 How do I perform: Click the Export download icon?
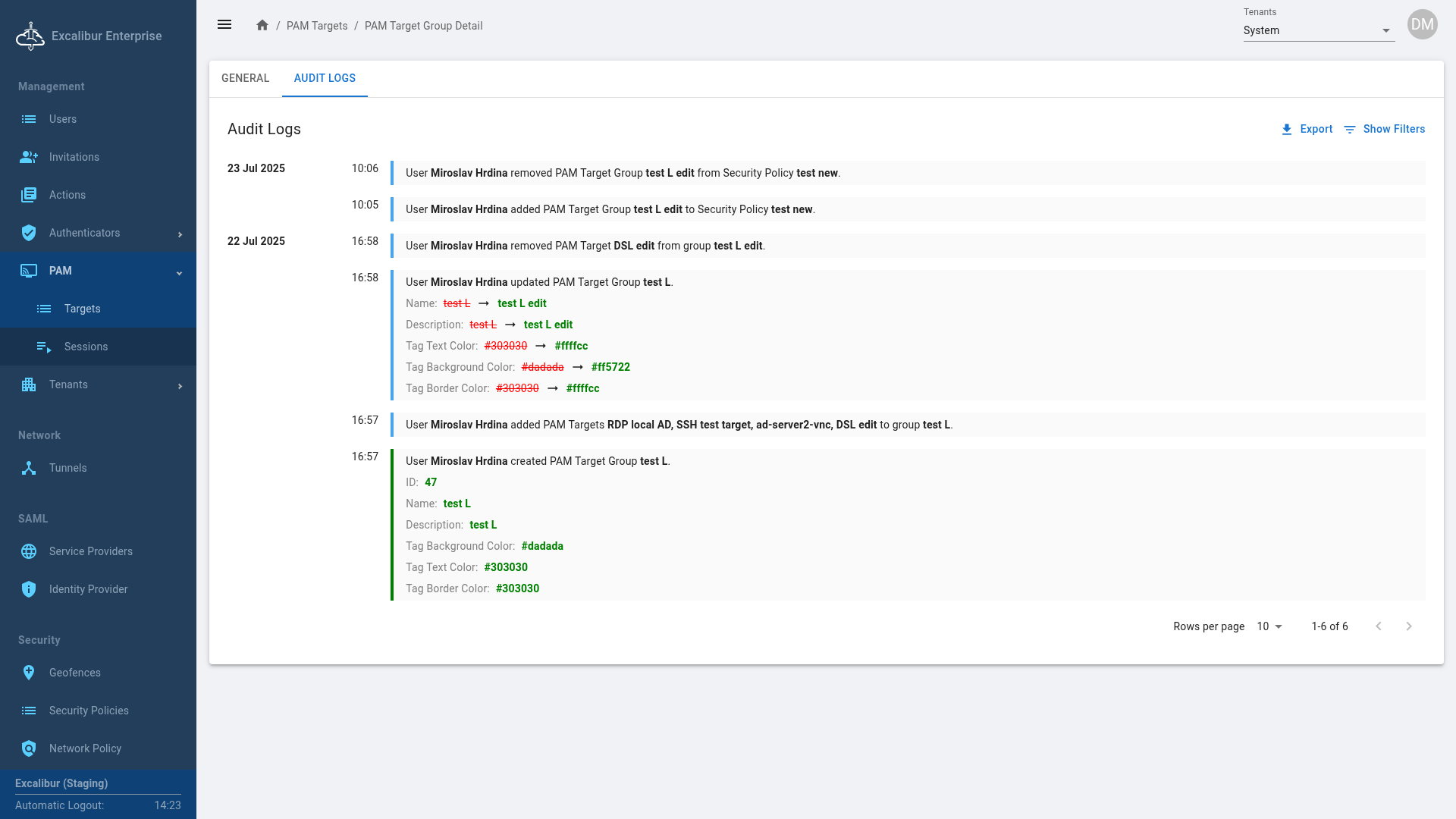click(x=1287, y=130)
